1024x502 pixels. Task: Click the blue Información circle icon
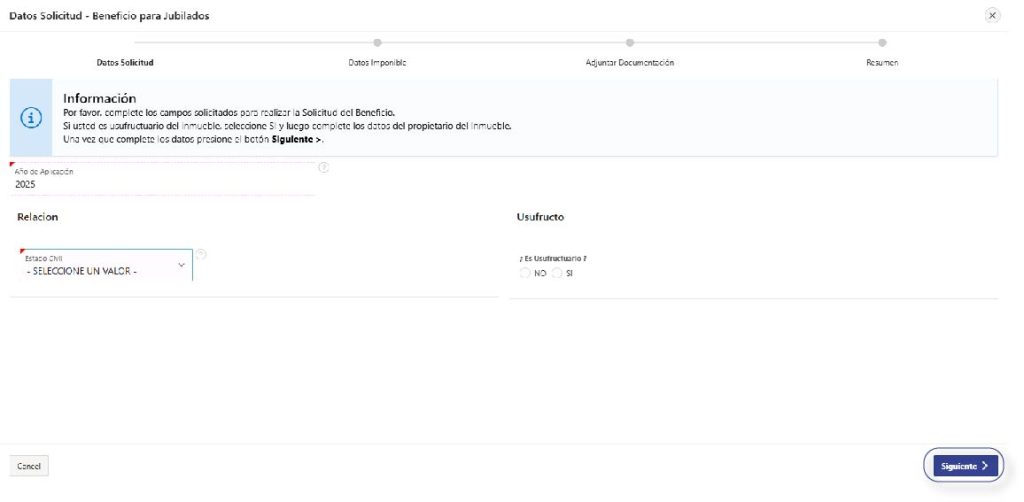(x=31, y=117)
